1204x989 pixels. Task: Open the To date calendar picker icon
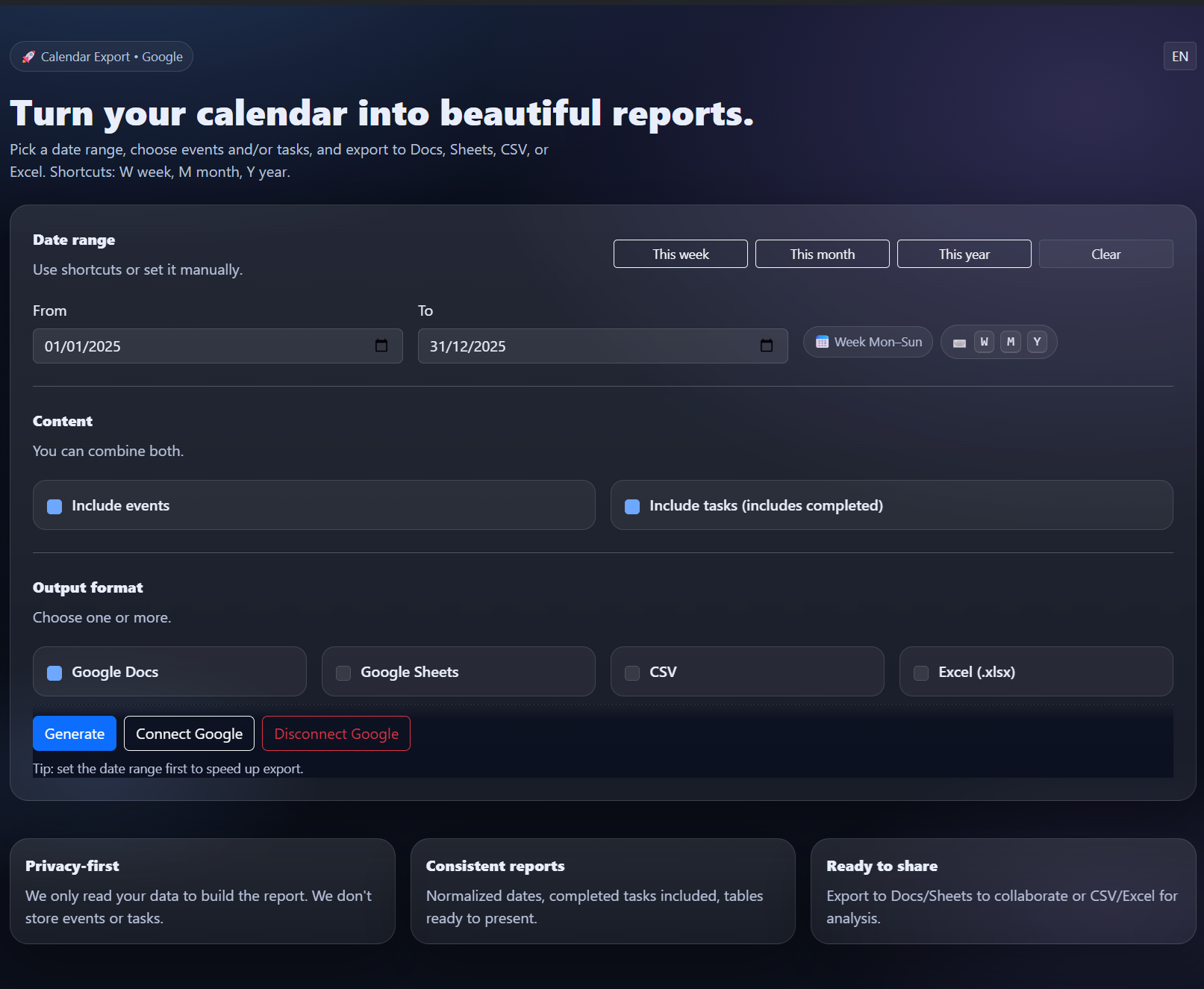pyautogui.click(x=767, y=346)
